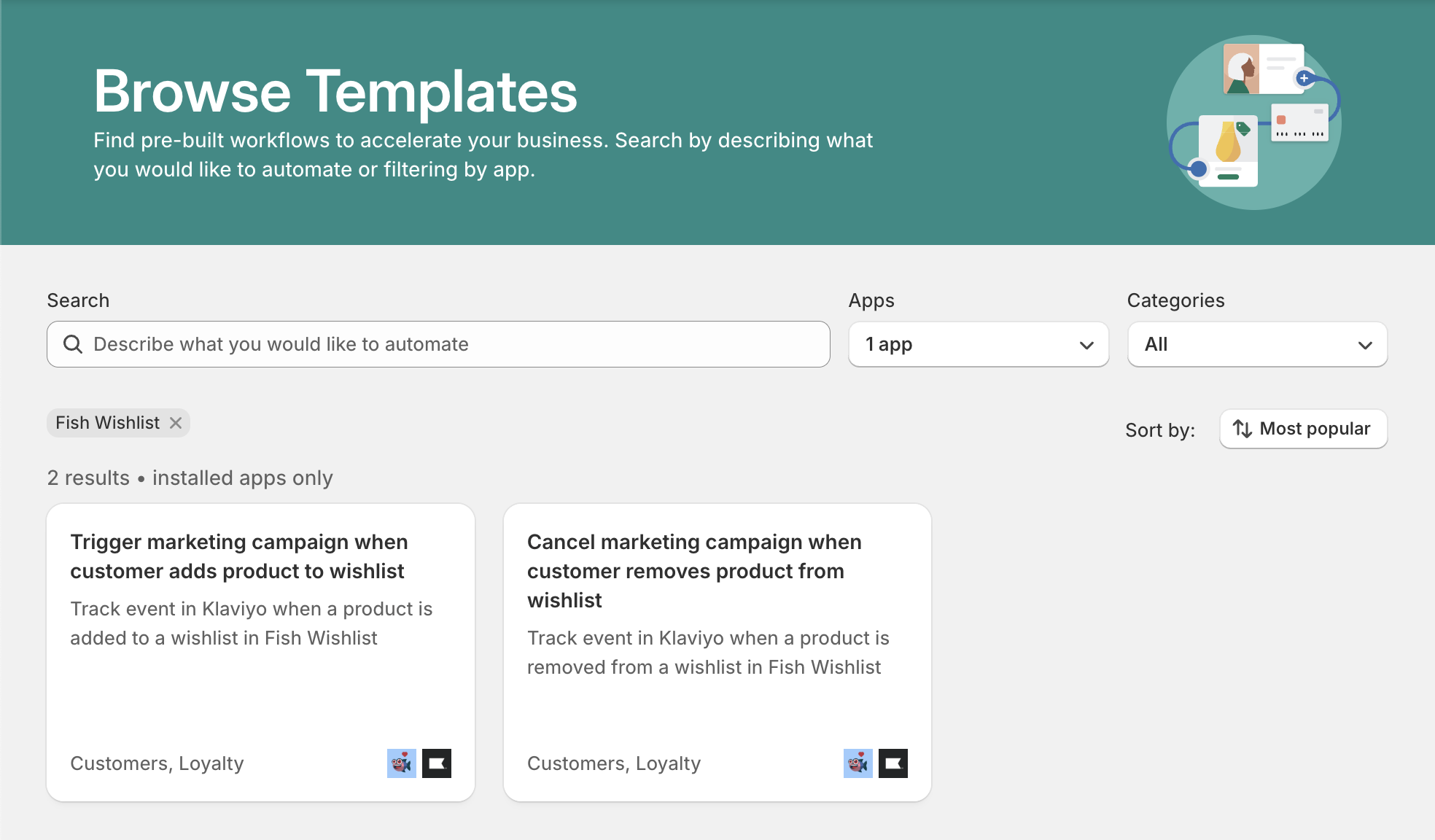Click the Trigger card Klaviyo description text
The height and width of the screenshot is (840, 1435).
[x=251, y=623]
